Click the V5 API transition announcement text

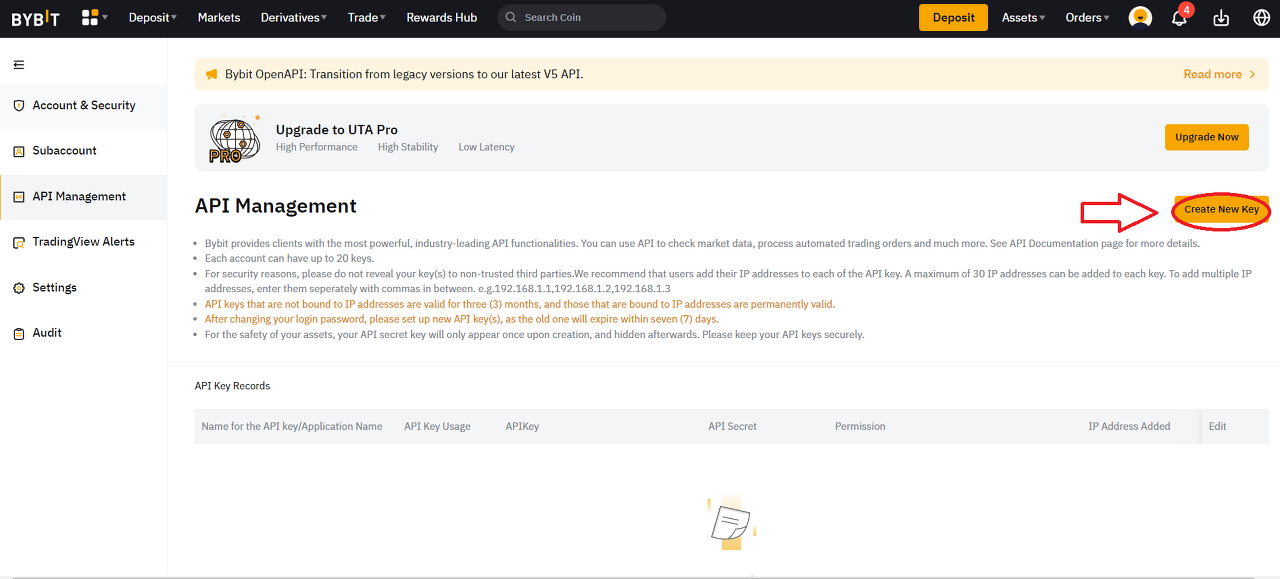pos(404,74)
